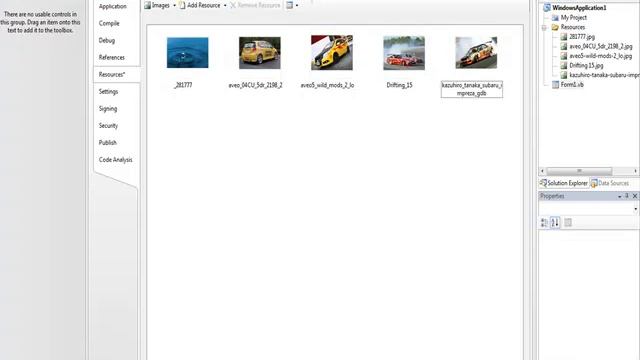Click the Form1.vb form icon
The image size is (640, 360).
pos(555,84)
